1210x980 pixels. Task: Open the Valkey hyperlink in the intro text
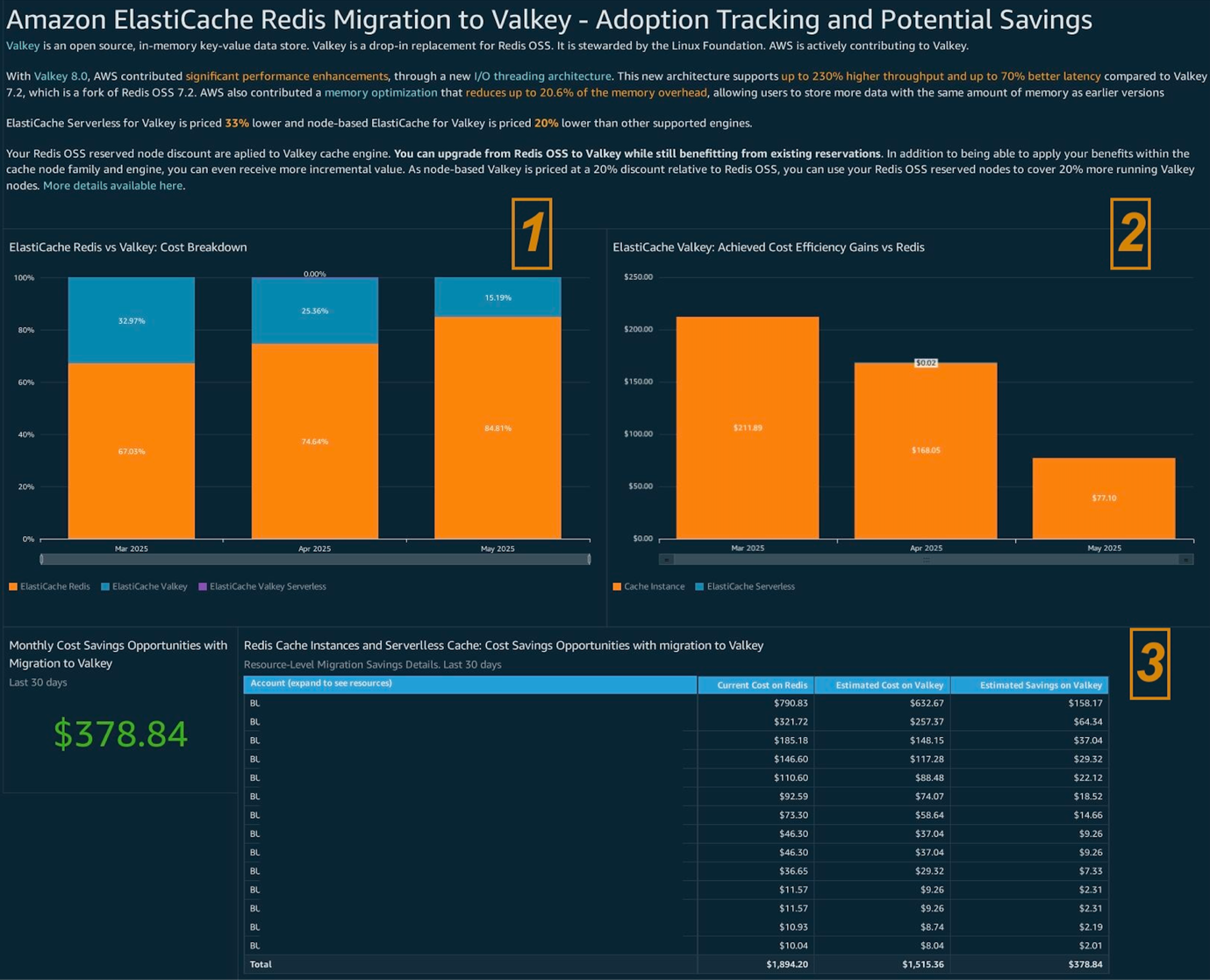pos(22,46)
